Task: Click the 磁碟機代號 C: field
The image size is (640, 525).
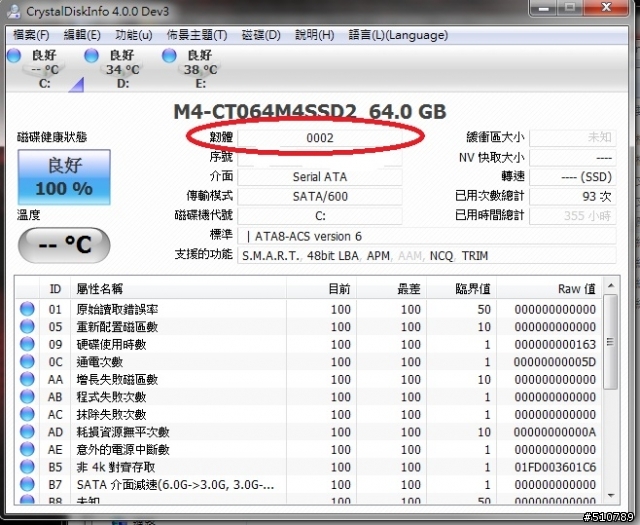Action: coord(320,216)
